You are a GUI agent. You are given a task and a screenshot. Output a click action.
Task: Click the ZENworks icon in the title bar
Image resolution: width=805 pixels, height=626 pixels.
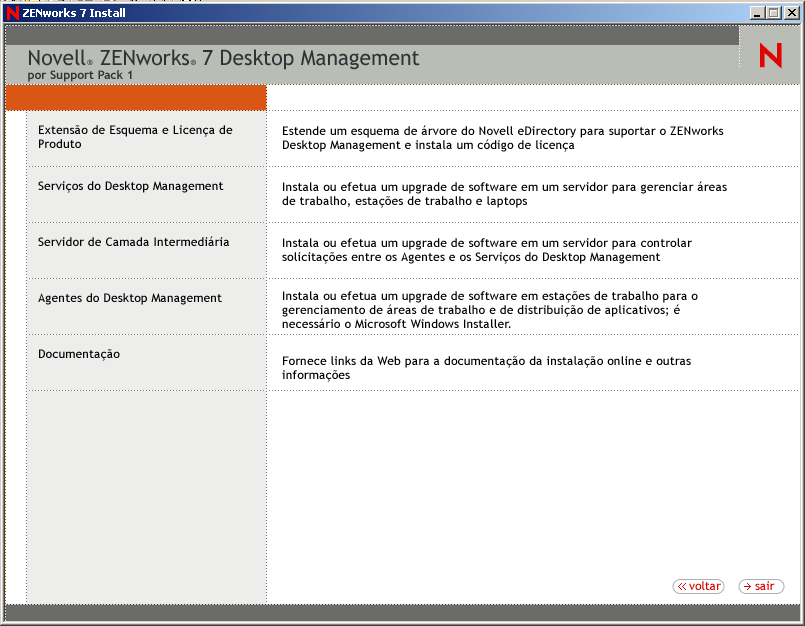click(13, 12)
